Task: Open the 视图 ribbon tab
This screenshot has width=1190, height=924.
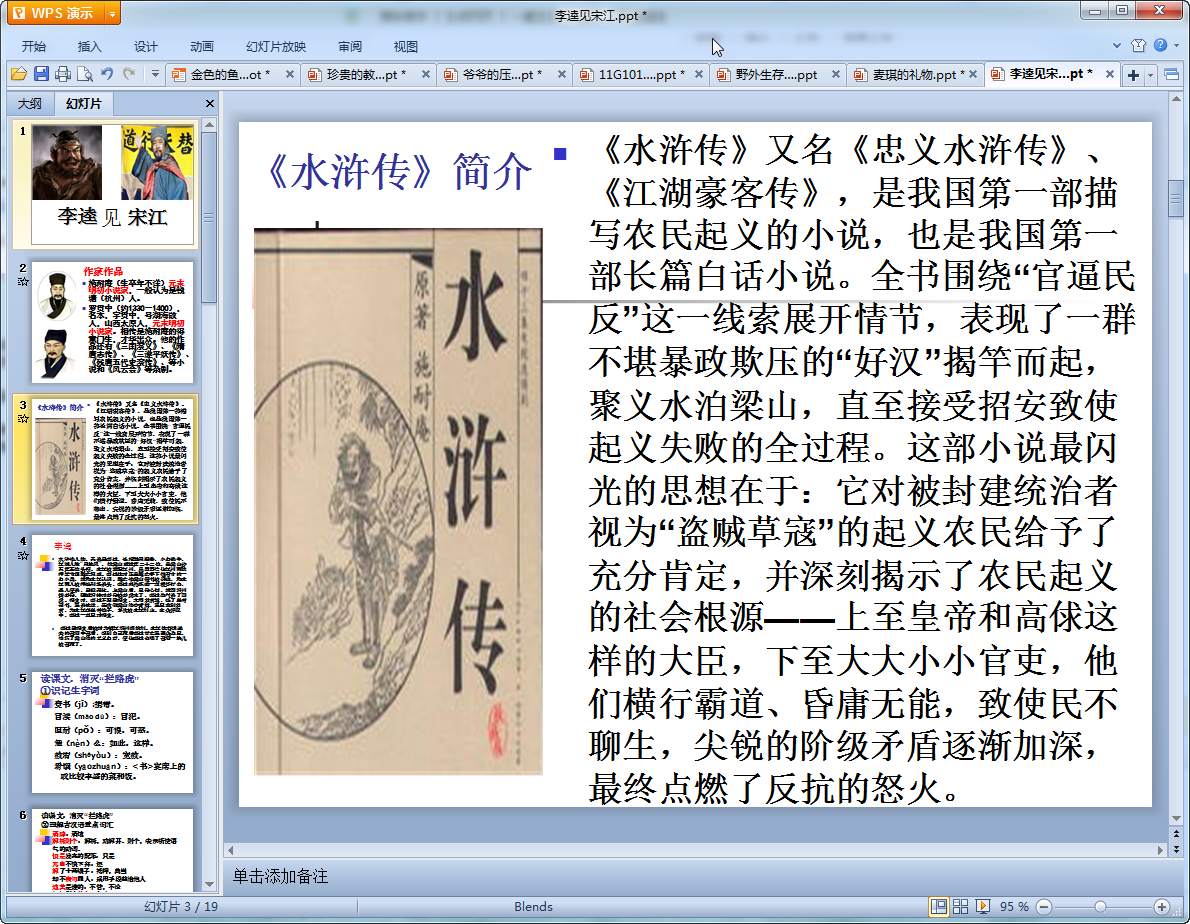Action: click(x=405, y=46)
